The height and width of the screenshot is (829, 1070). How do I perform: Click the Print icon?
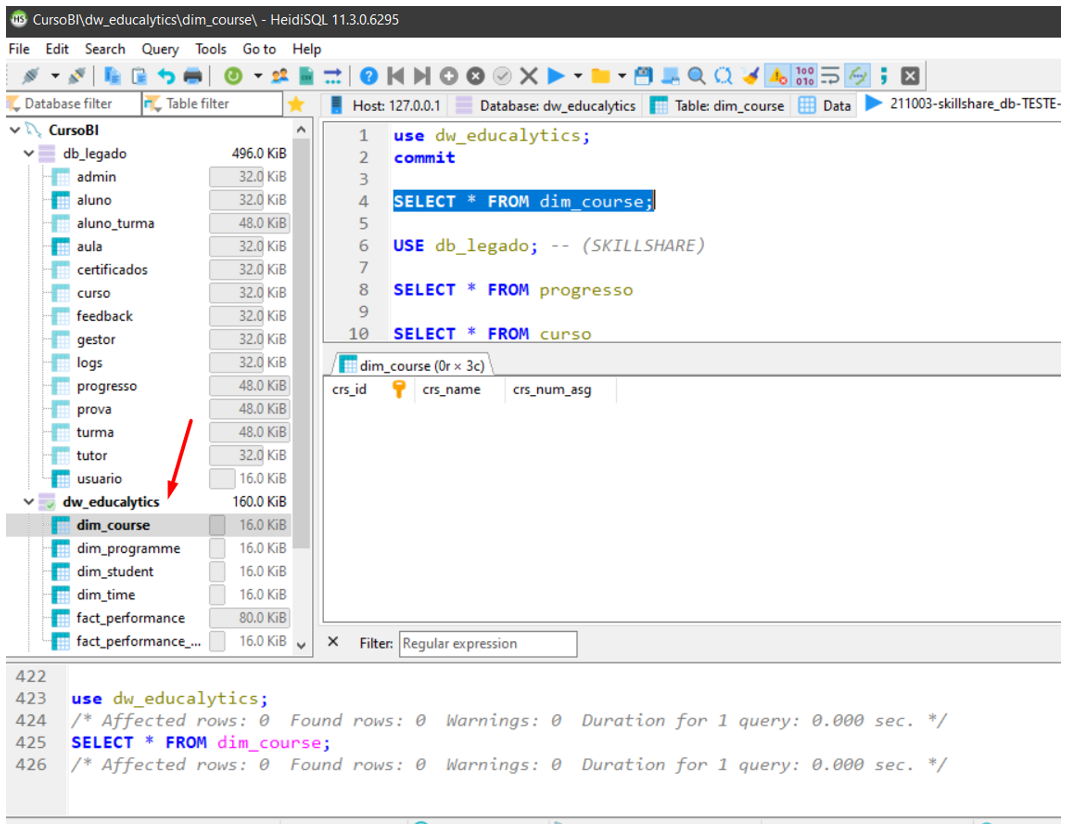tap(193, 76)
